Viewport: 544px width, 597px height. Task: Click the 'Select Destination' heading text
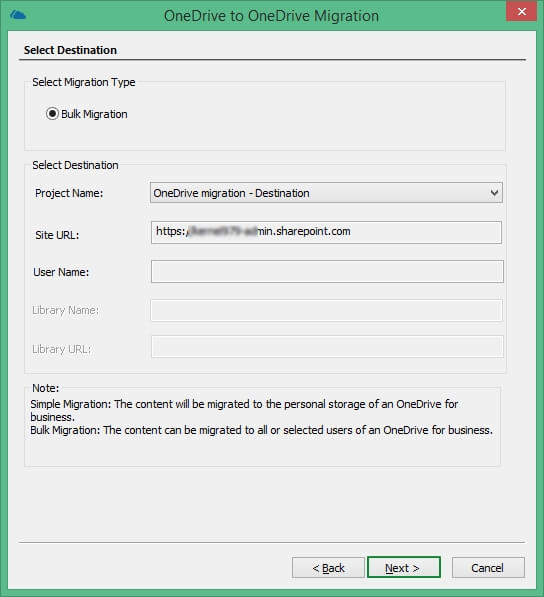70,50
